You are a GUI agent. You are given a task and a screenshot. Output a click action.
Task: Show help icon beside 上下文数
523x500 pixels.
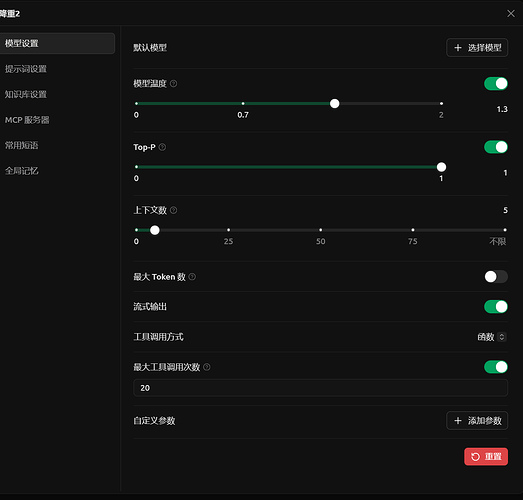point(173,210)
